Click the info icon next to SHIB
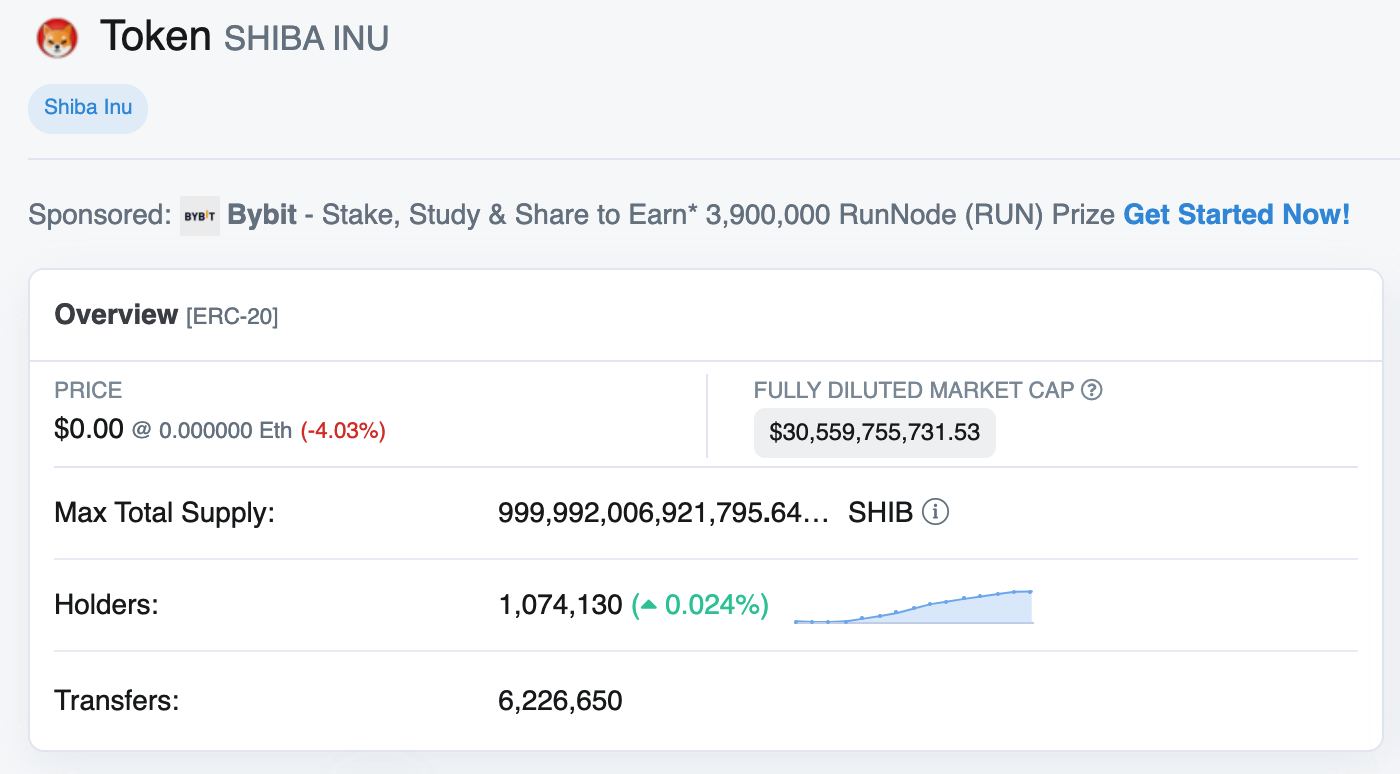 point(935,513)
